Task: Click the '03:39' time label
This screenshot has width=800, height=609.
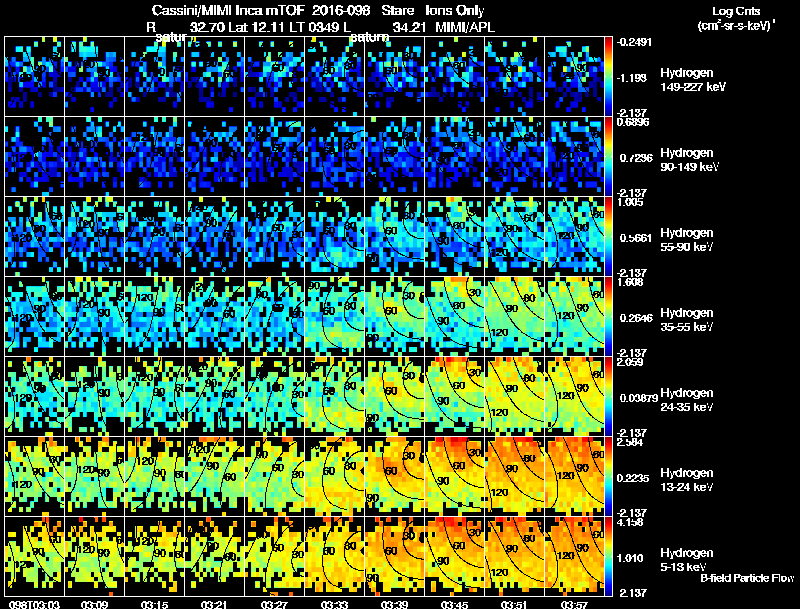Action: point(394,605)
